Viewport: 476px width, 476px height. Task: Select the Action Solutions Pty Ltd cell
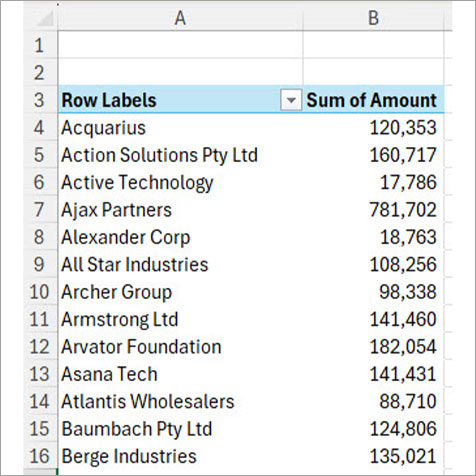[x=180, y=155]
